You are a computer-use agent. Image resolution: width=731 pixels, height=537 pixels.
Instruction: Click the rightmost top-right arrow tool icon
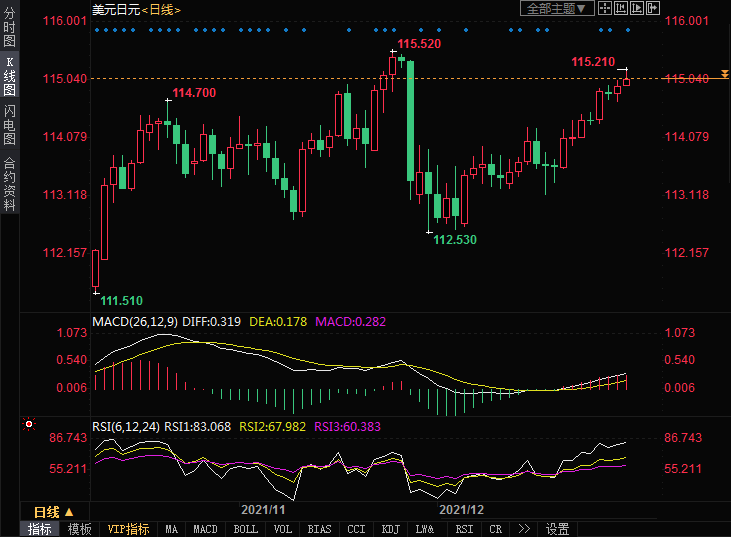click(x=653, y=8)
